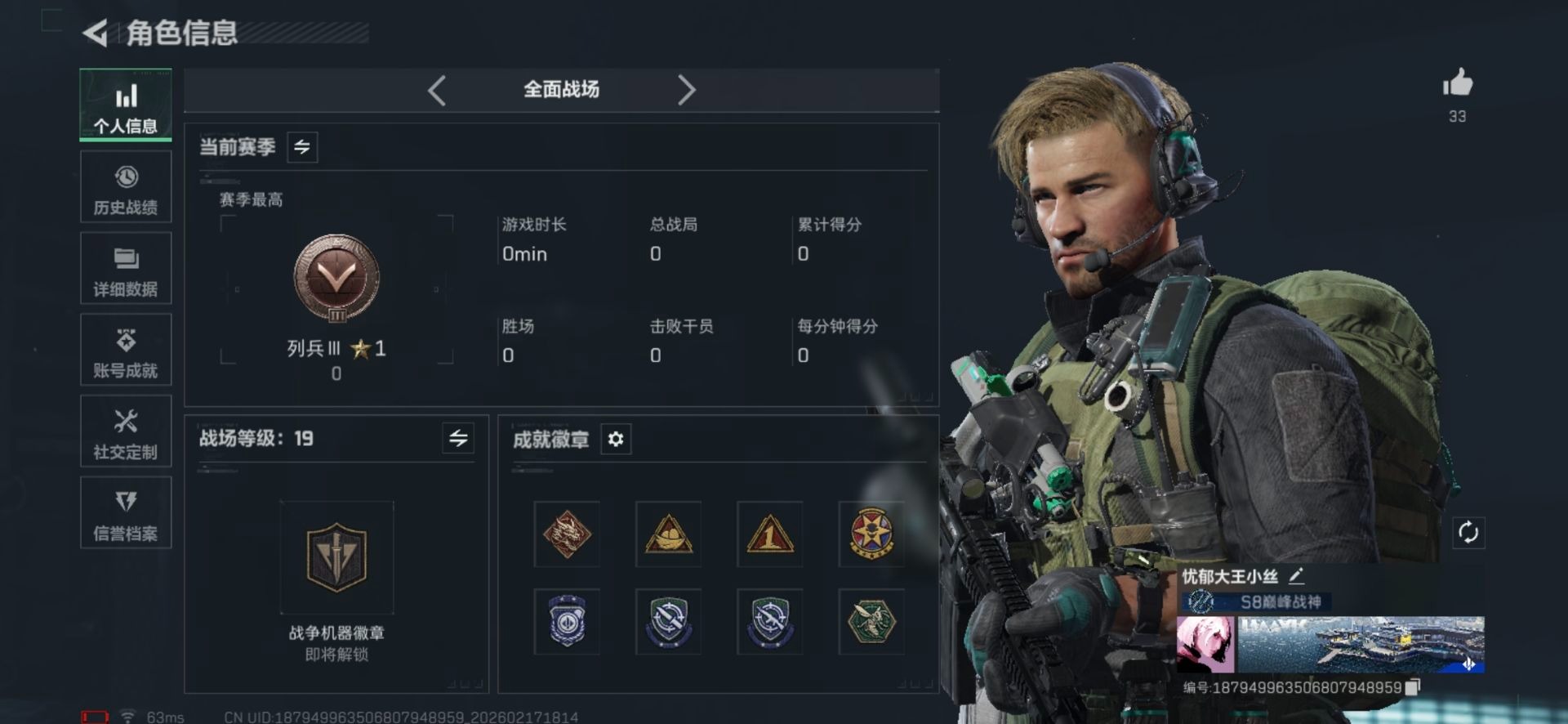Switch to the 详细数据 tab
1568x724 pixels.
click(126, 269)
